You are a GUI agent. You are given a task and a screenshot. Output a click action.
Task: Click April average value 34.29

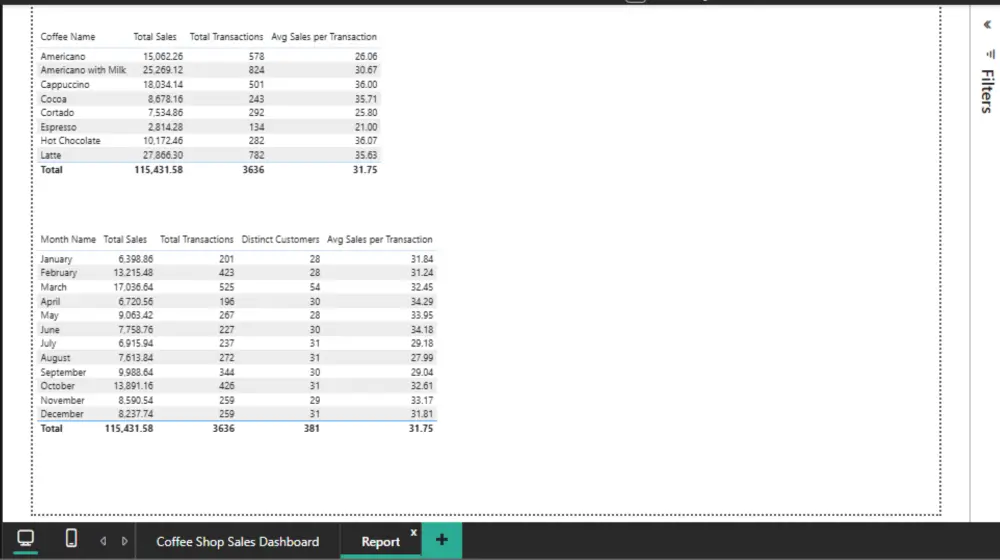pos(422,301)
